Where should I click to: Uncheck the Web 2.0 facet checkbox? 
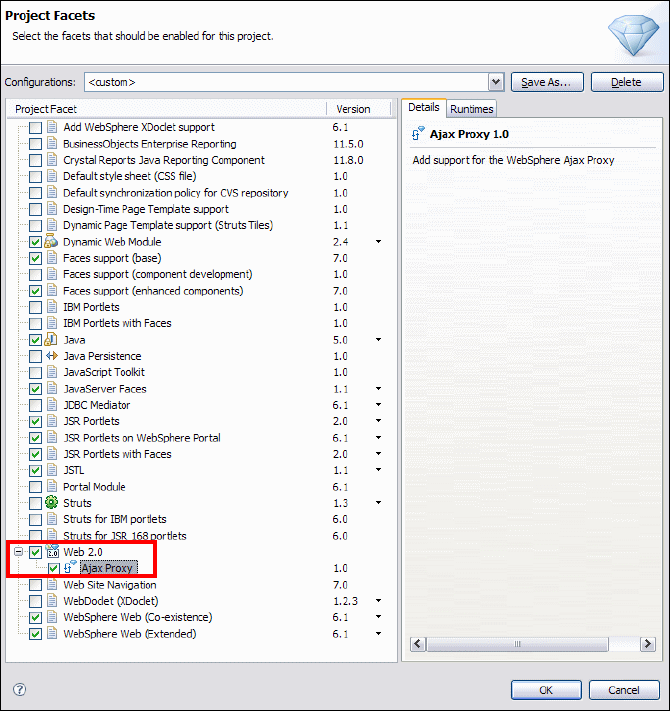click(35, 552)
